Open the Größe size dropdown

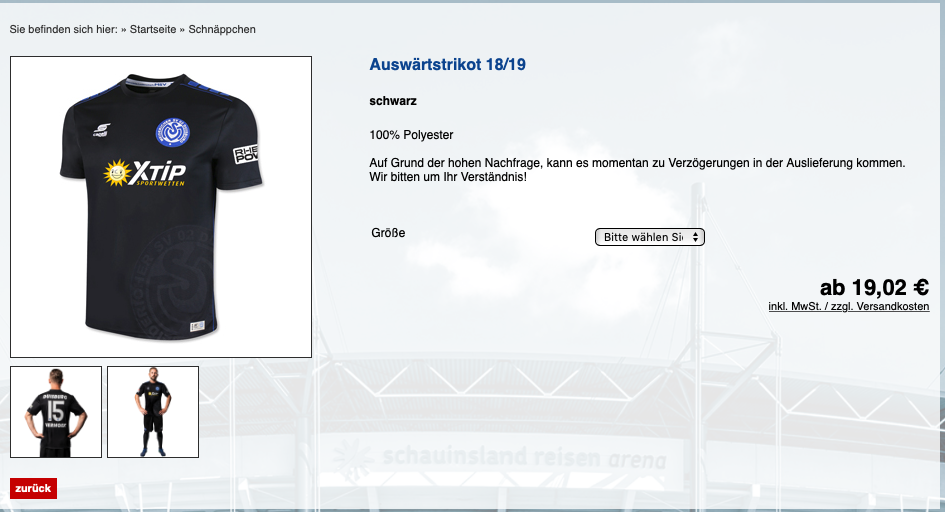tap(650, 237)
